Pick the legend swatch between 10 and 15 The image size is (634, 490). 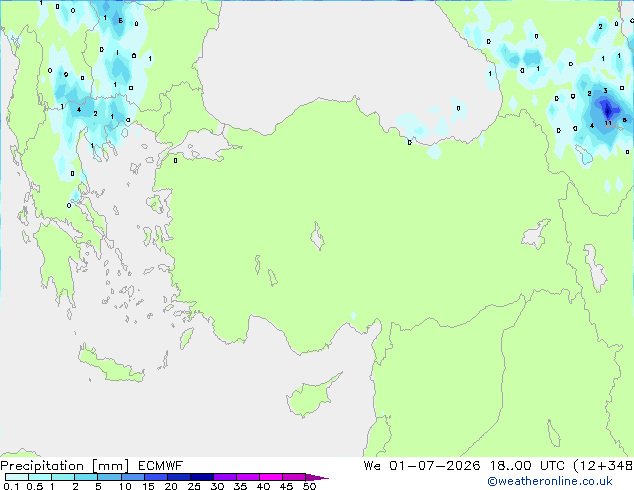[x=133, y=477]
